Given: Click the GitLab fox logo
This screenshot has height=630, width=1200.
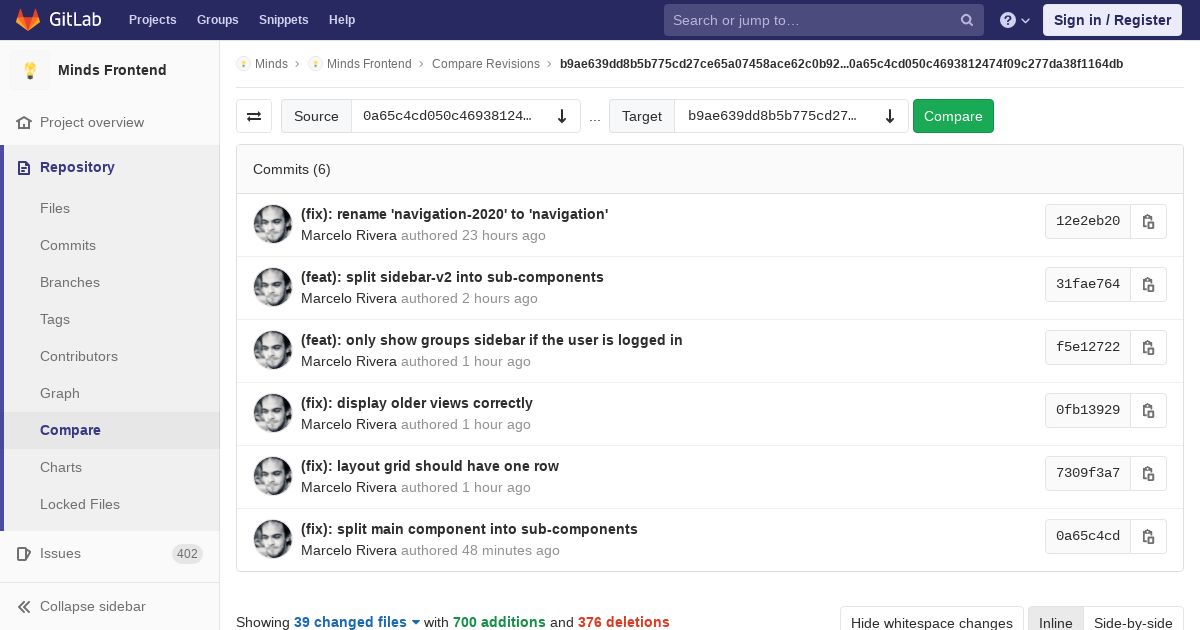Looking at the screenshot, I should (x=28, y=19).
